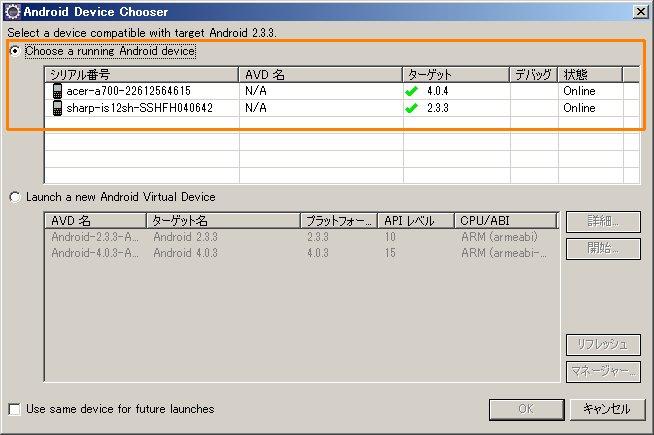
Task: Click API level 10 cell
Action: 390,237
